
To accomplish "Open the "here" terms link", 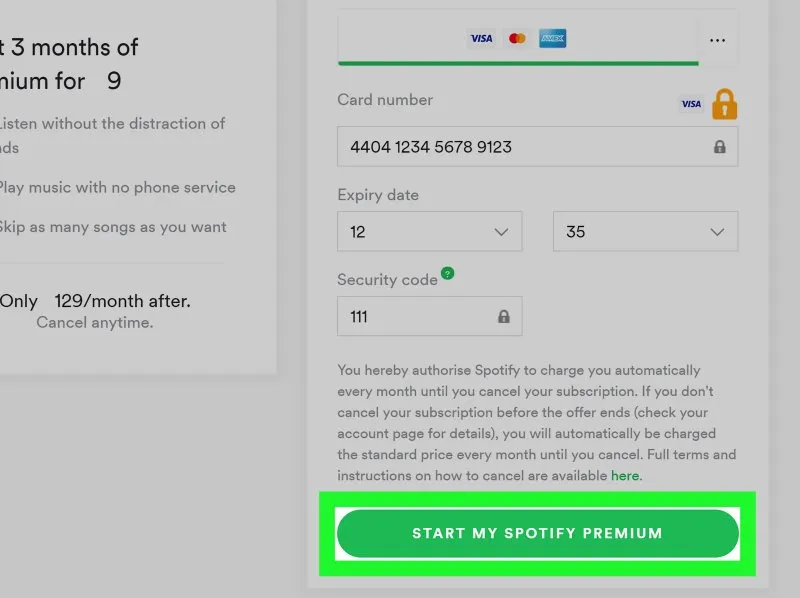I will [625, 476].
